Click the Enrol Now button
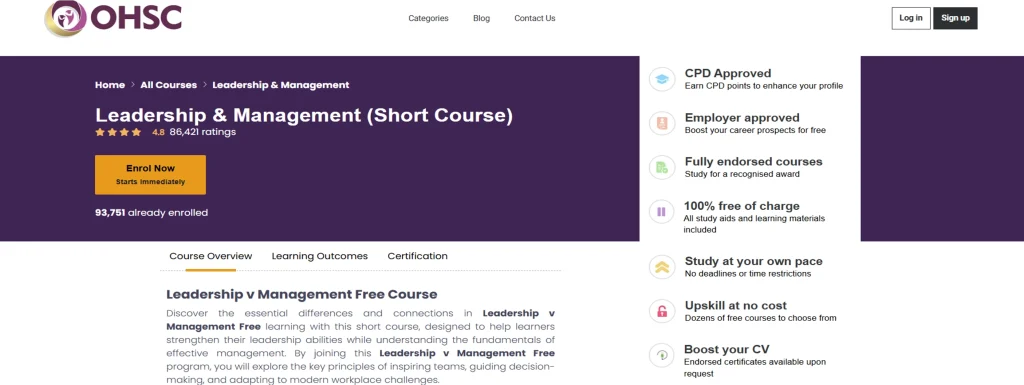Image resolution: width=1024 pixels, height=385 pixels. pyautogui.click(x=150, y=174)
